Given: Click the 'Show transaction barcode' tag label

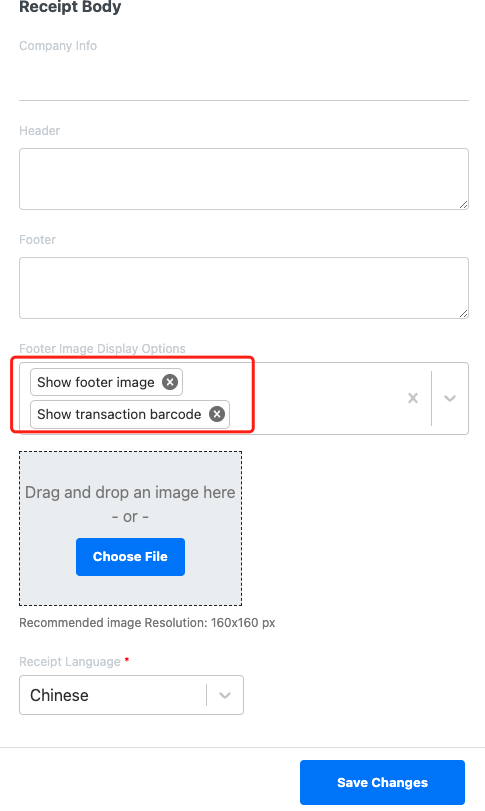Looking at the screenshot, I should click(x=119, y=414).
